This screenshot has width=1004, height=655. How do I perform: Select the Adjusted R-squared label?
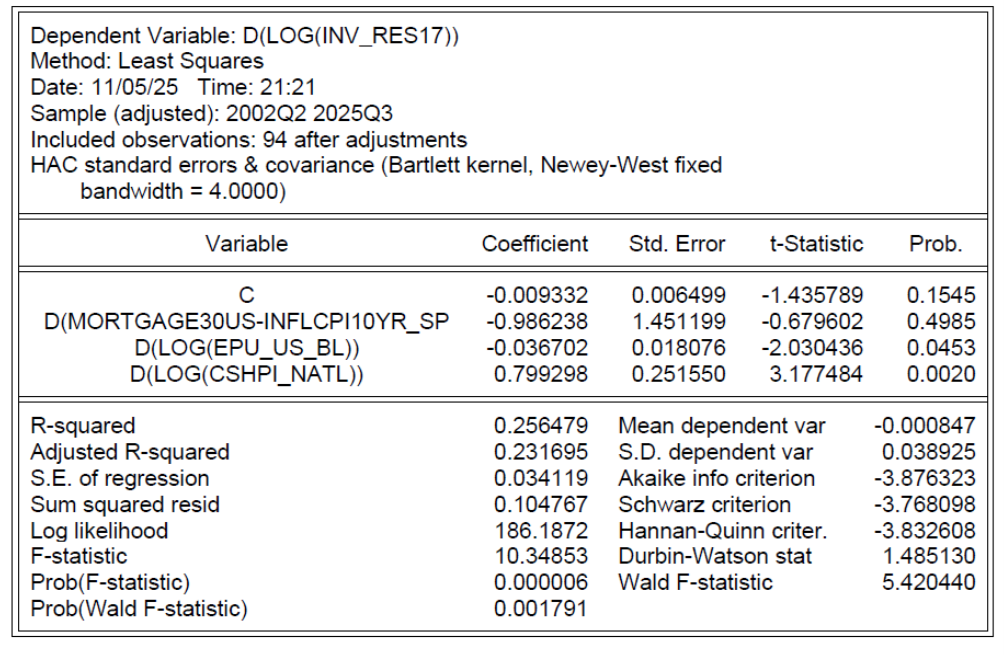pos(130,453)
